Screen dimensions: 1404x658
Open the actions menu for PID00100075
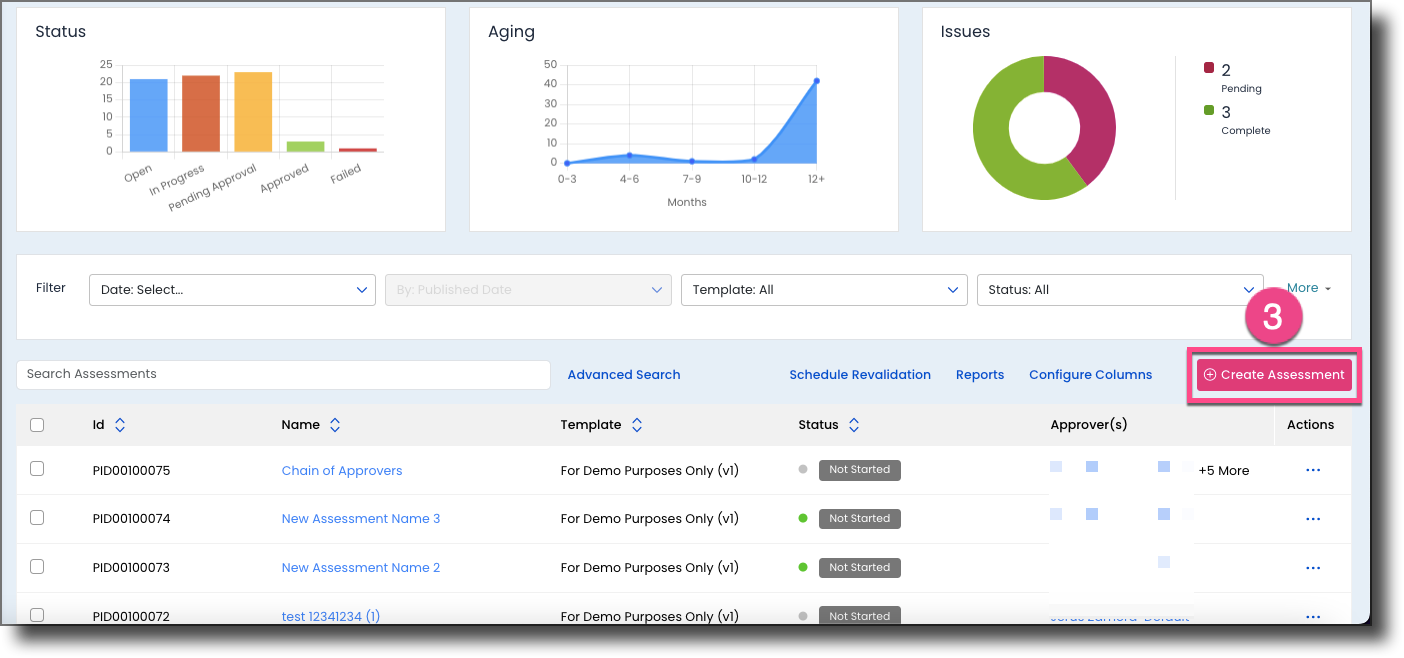point(1312,469)
